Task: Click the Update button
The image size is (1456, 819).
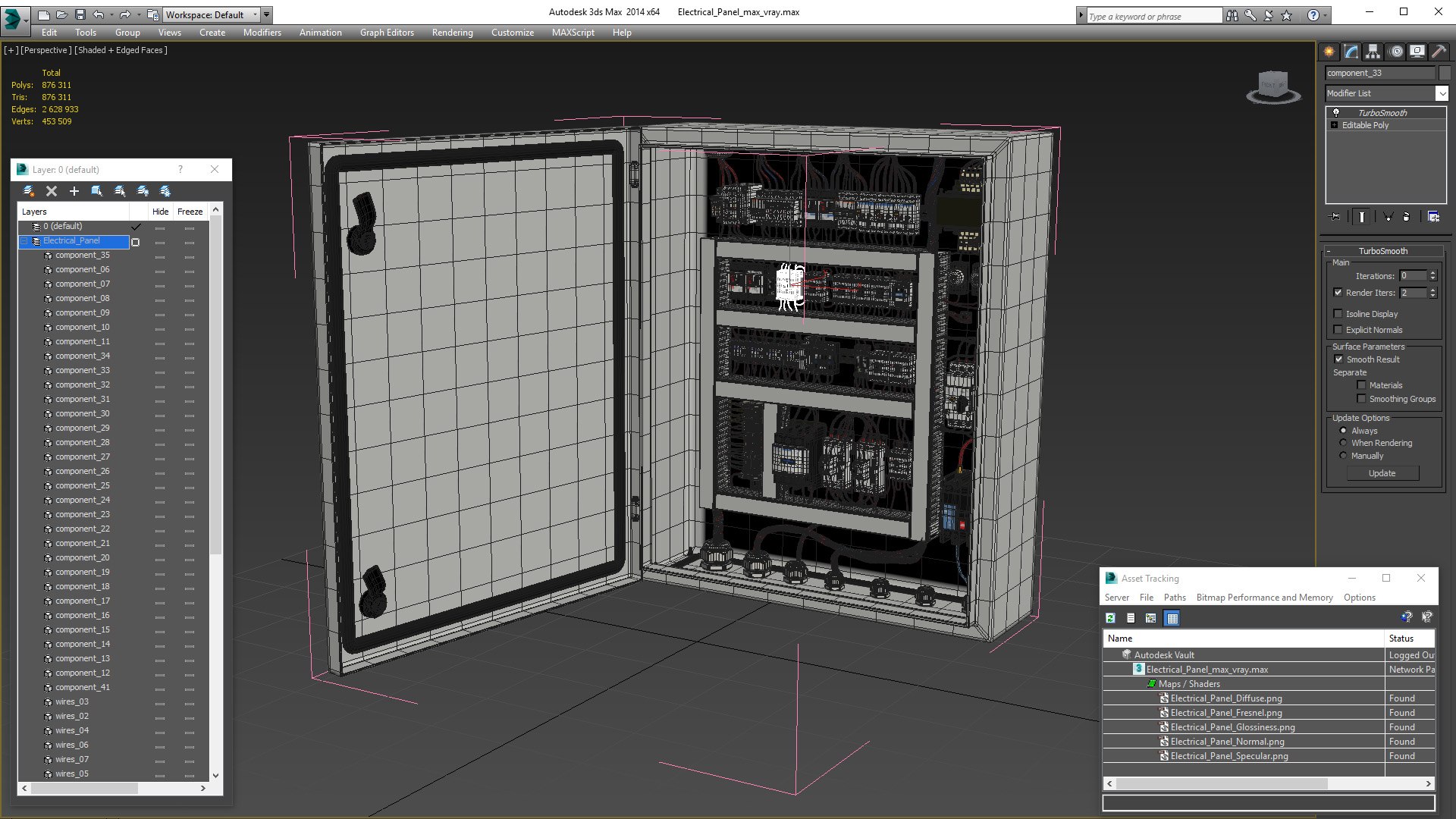Action: pos(1382,473)
